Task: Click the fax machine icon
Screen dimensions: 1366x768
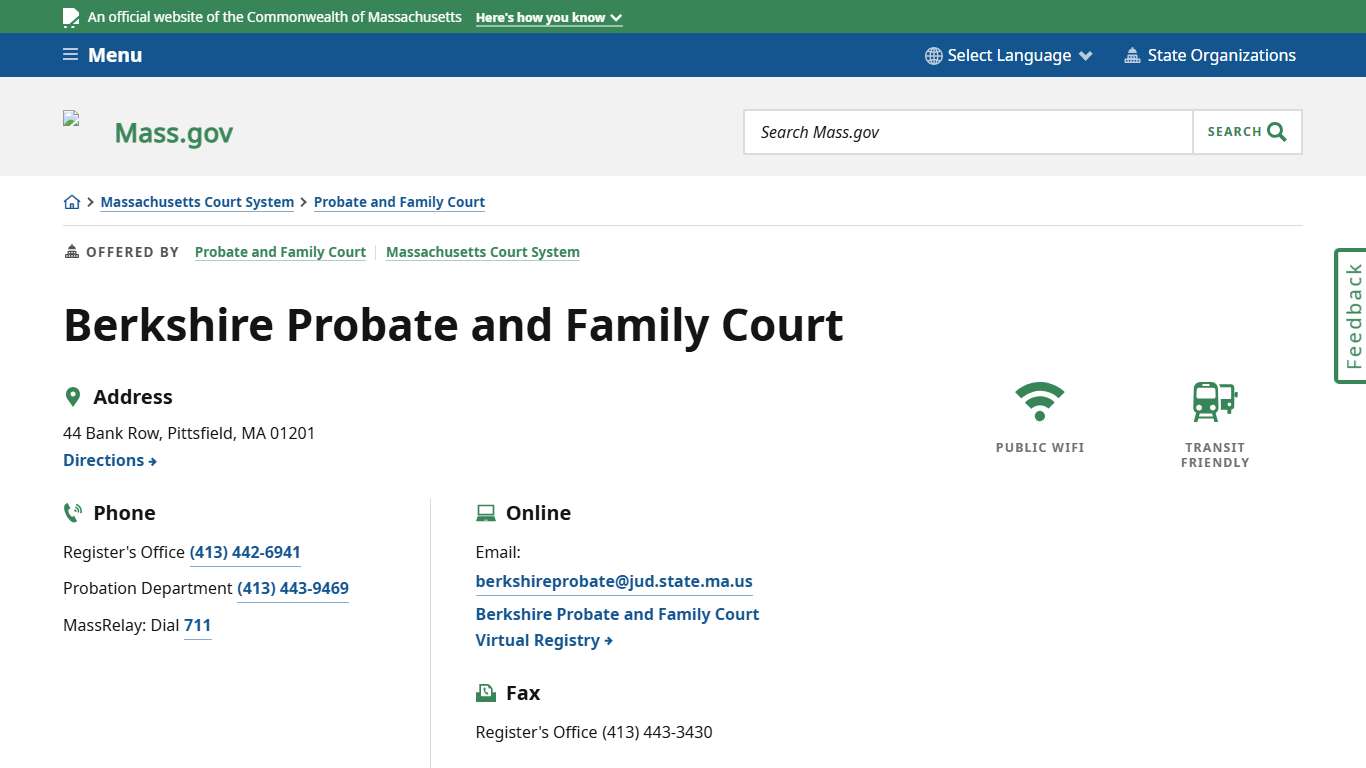Action: click(x=486, y=692)
